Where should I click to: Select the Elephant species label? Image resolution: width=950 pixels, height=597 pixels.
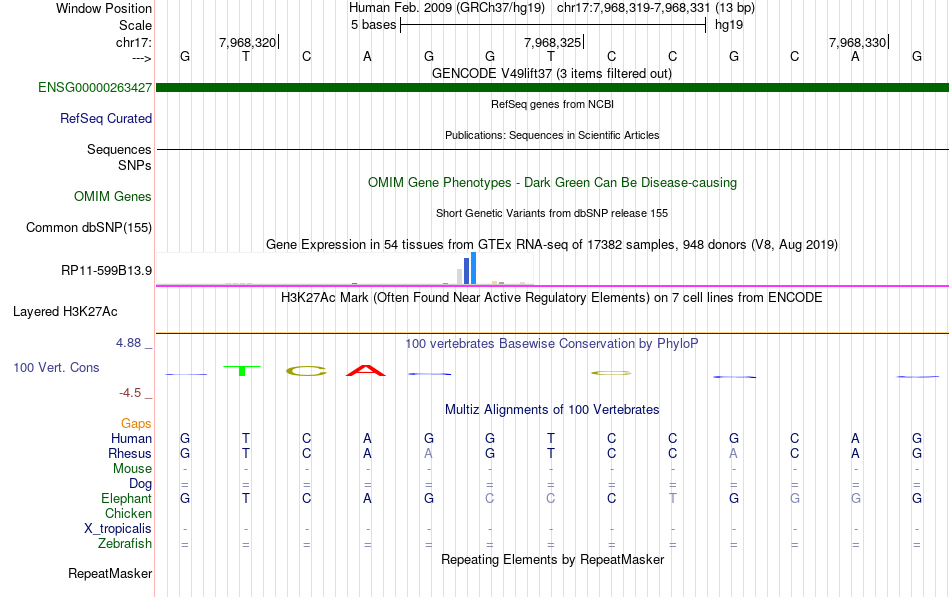tap(126, 498)
